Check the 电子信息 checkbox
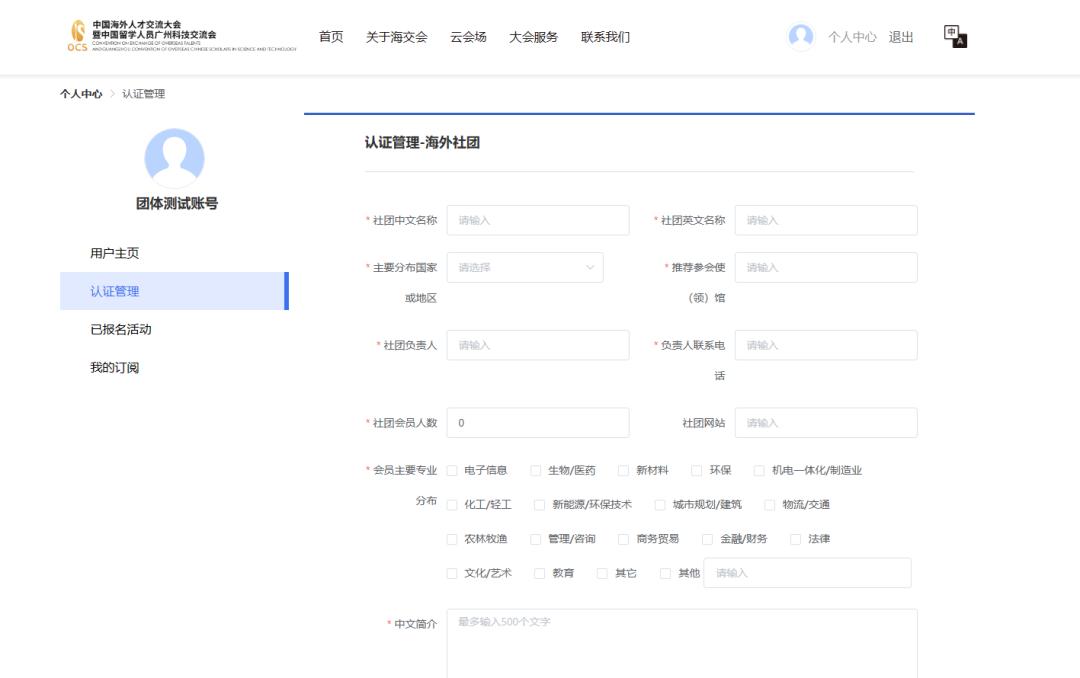Viewport: 1080px width, 678px height. pyautogui.click(x=453, y=470)
